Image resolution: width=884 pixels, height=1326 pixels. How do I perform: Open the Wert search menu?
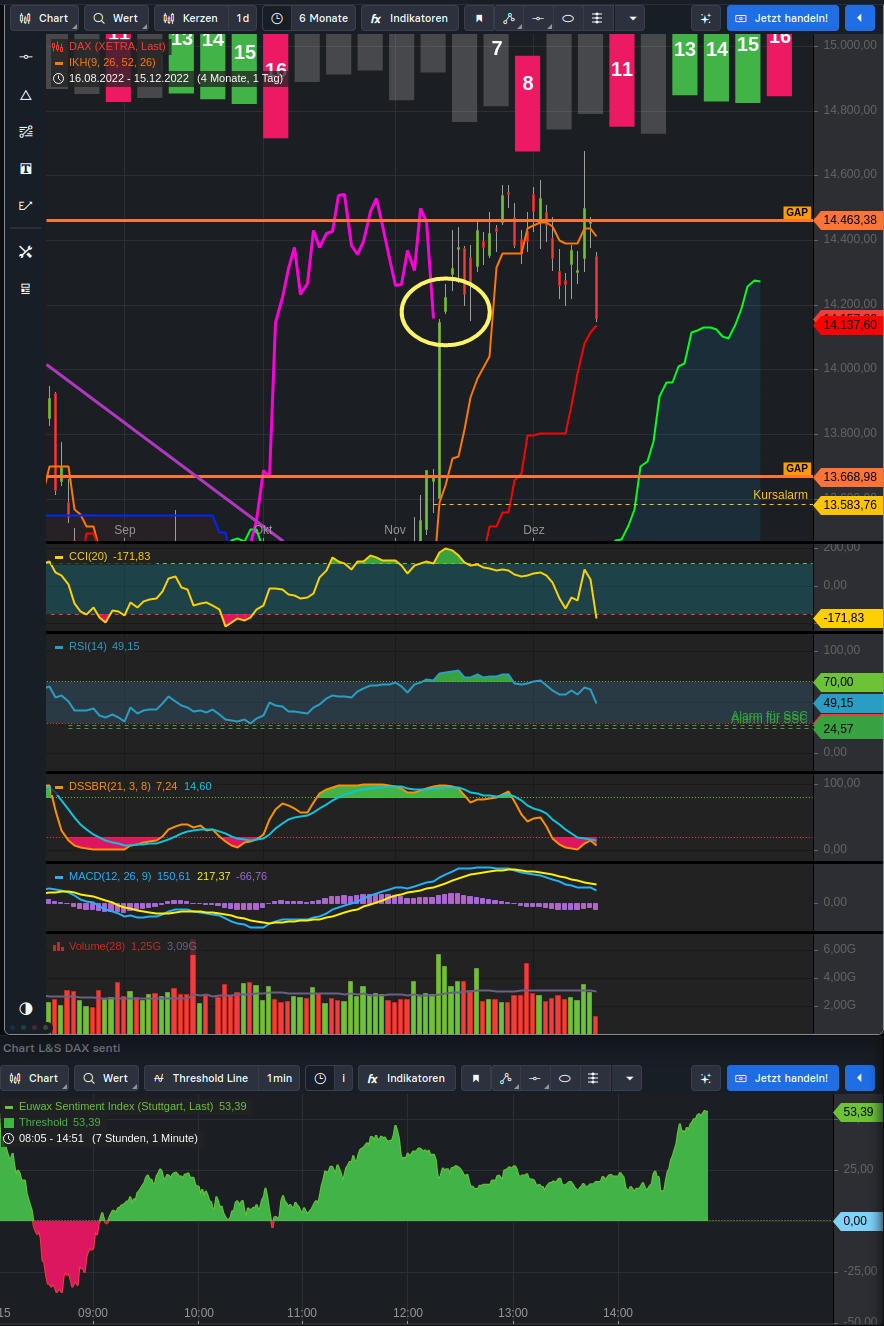(115, 17)
